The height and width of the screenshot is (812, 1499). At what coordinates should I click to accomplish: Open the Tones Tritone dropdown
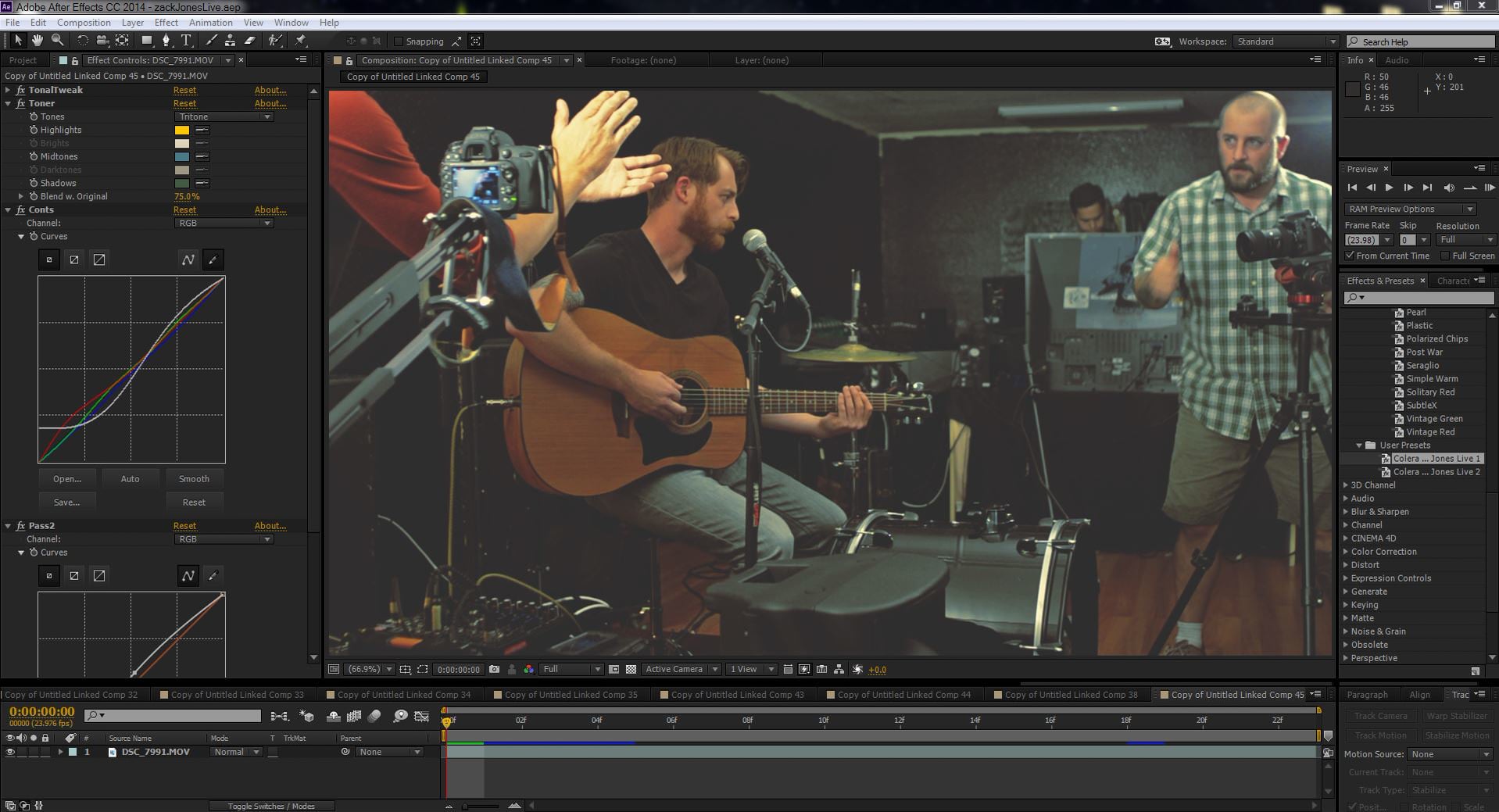pyautogui.click(x=224, y=116)
